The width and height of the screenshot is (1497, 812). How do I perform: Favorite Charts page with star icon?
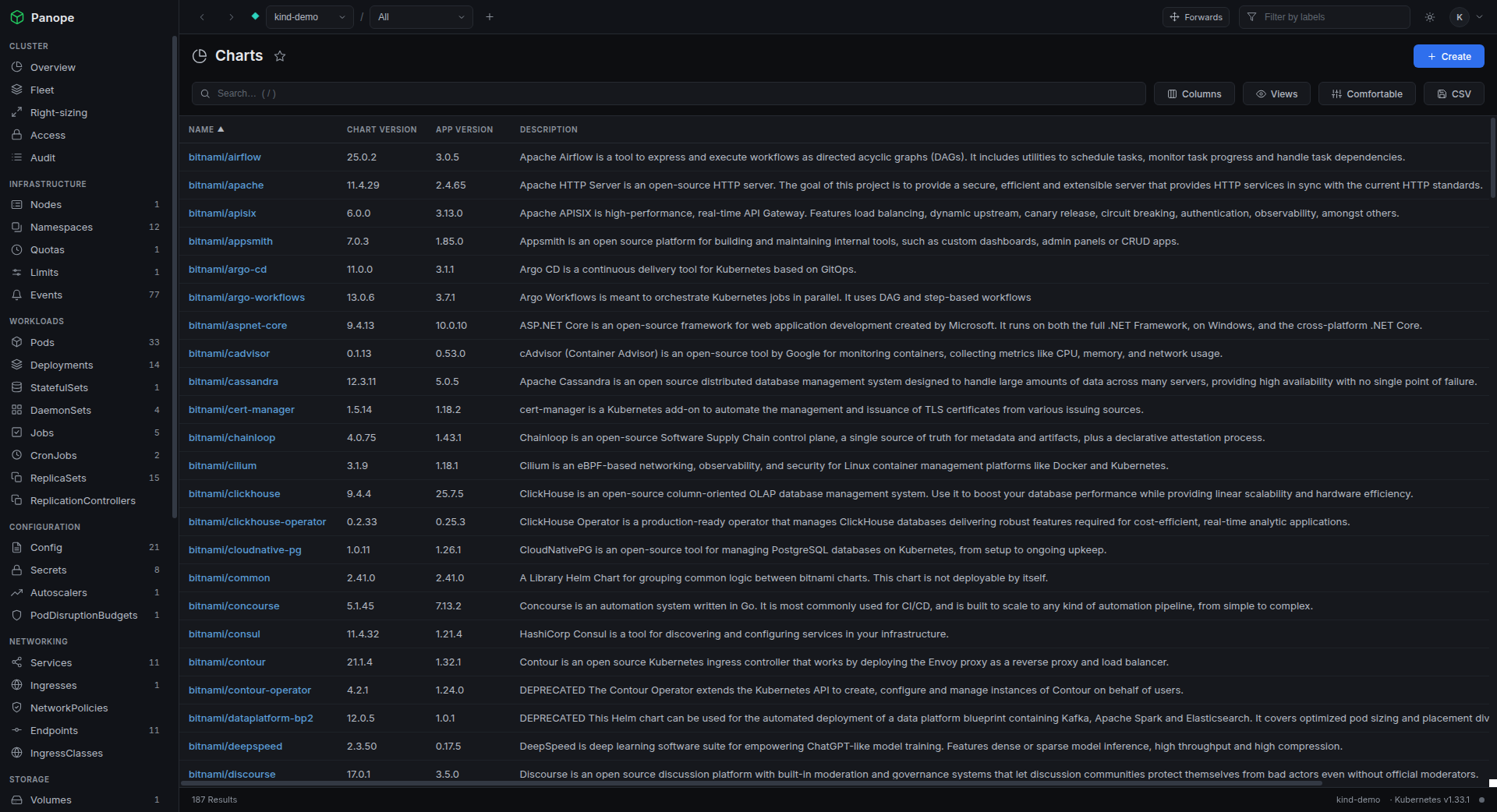click(x=280, y=56)
